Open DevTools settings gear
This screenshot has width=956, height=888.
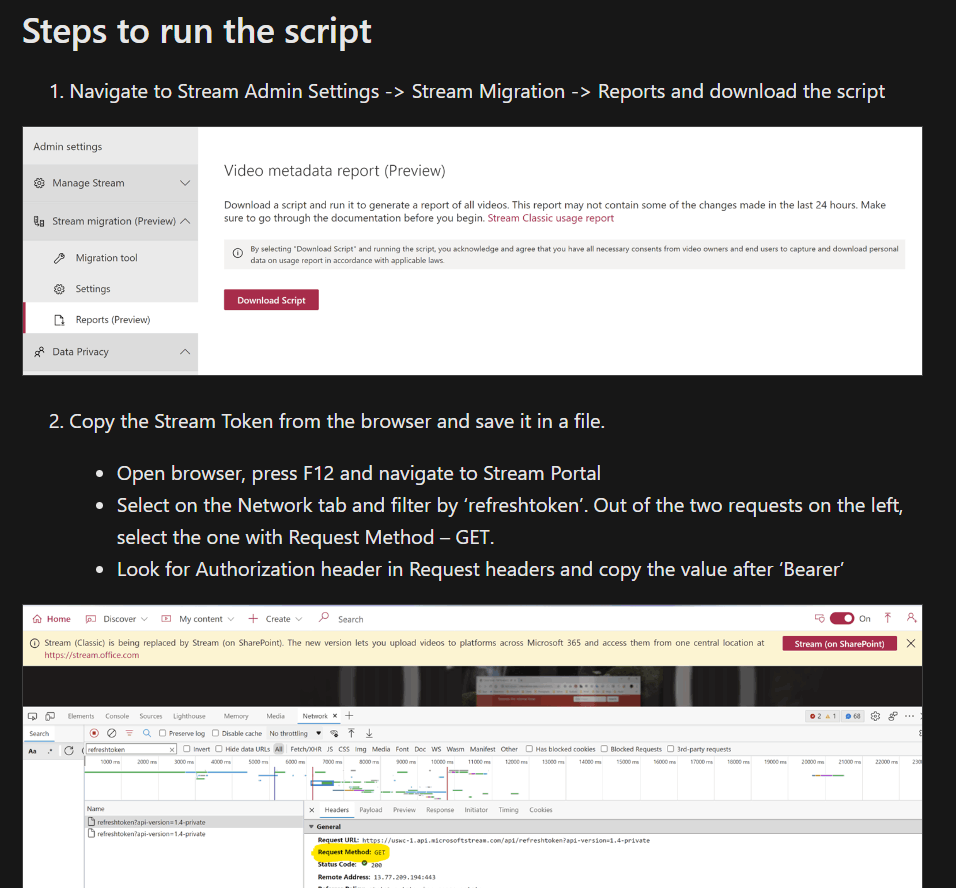coord(873,716)
